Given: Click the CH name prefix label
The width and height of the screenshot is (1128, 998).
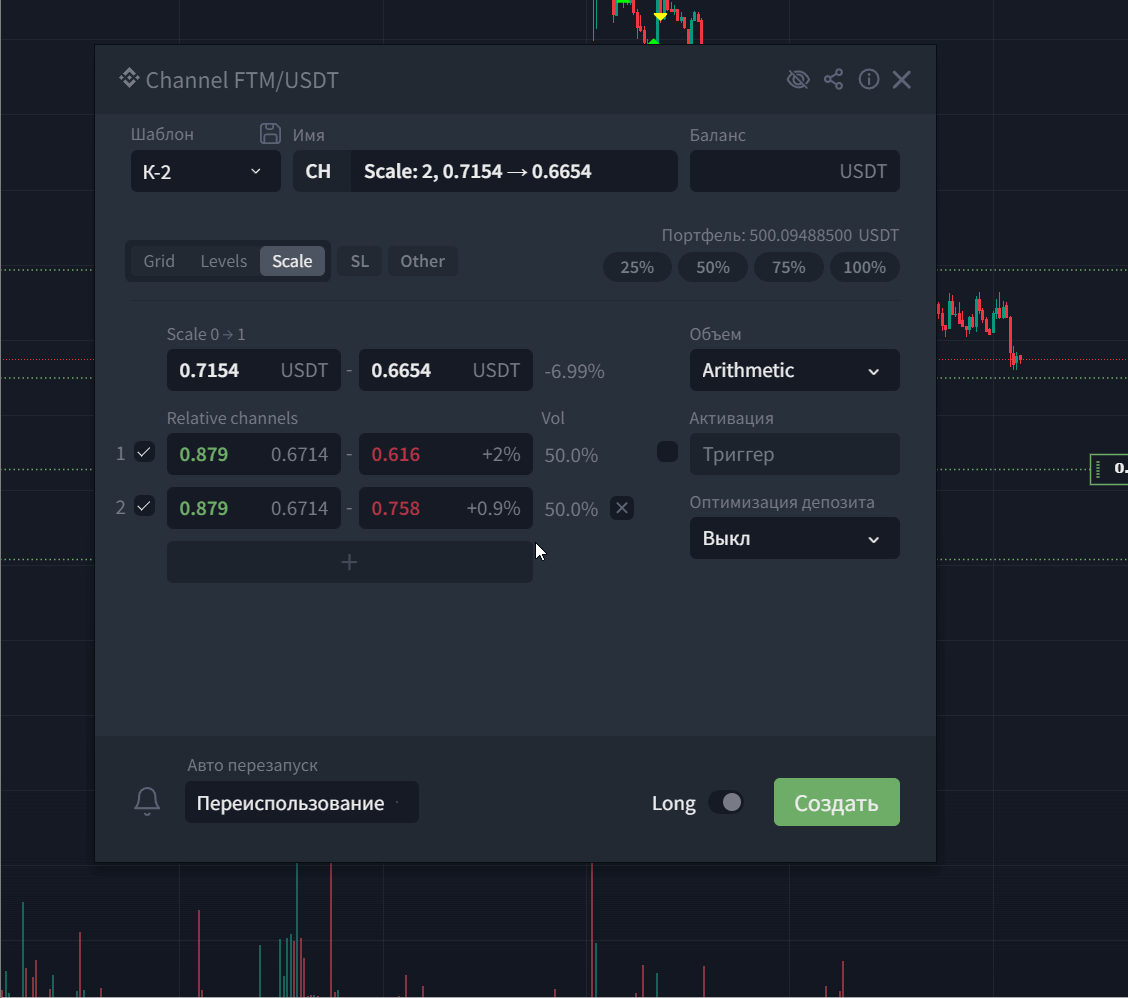Looking at the screenshot, I should [x=318, y=171].
